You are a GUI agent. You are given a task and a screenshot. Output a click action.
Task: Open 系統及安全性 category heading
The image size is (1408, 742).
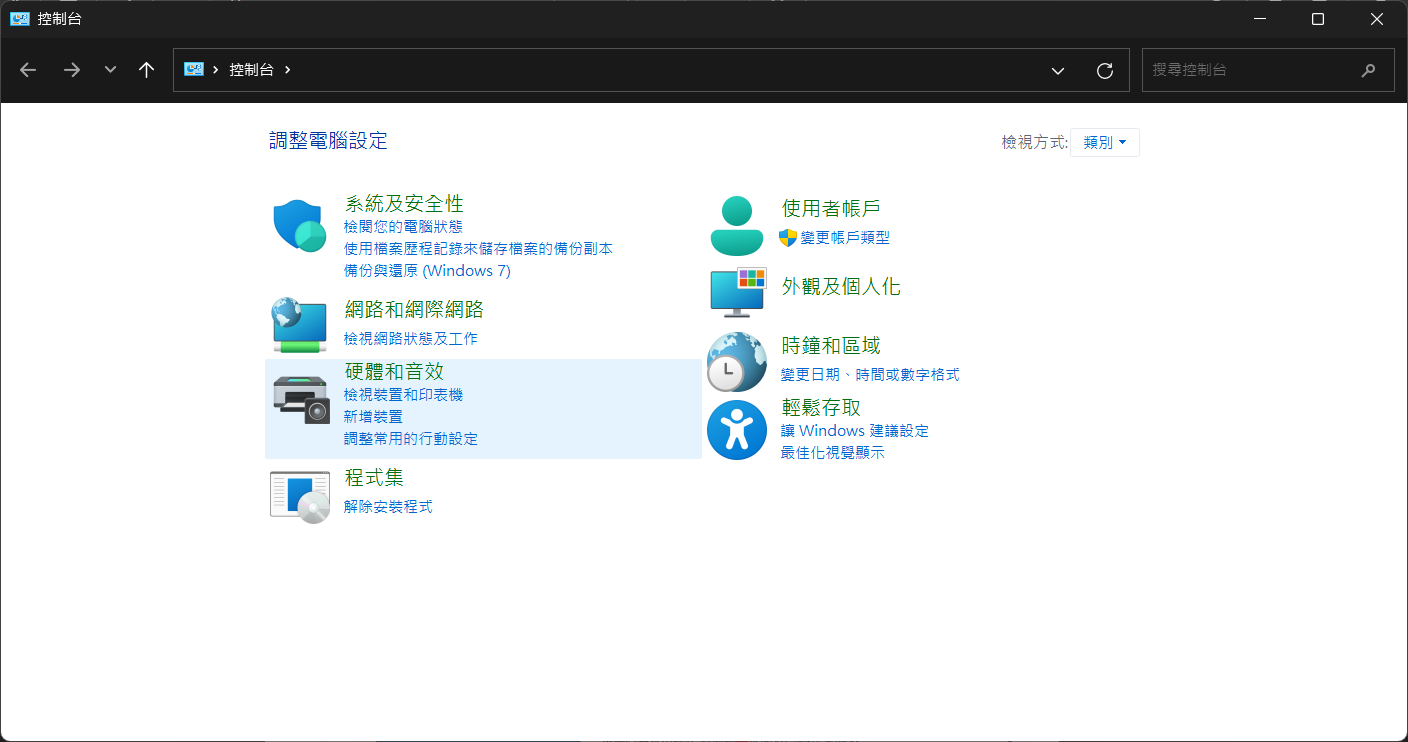(x=404, y=204)
